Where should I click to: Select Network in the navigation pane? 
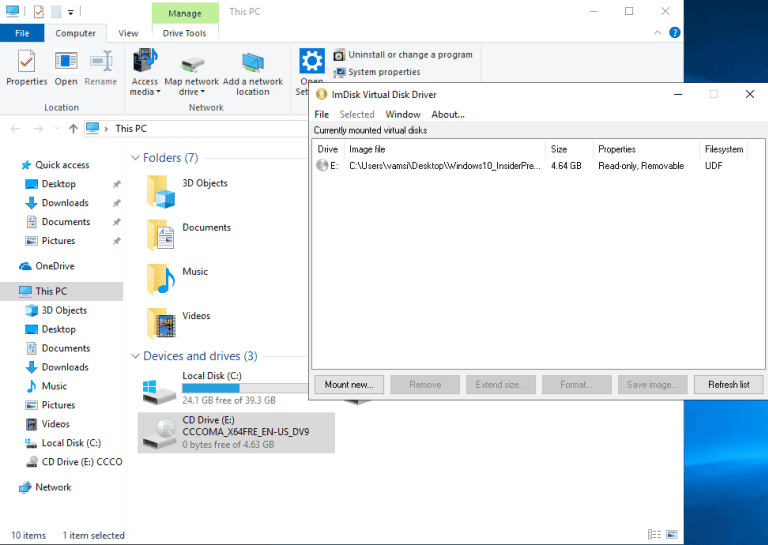pyautogui.click(x=53, y=488)
